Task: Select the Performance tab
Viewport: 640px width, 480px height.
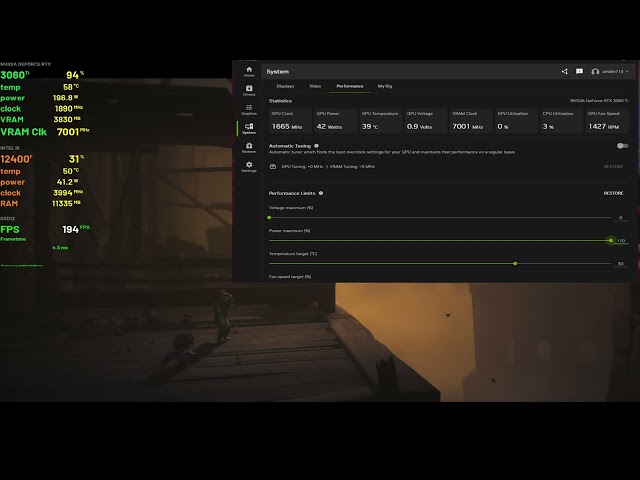Action: pyautogui.click(x=350, y=86)
